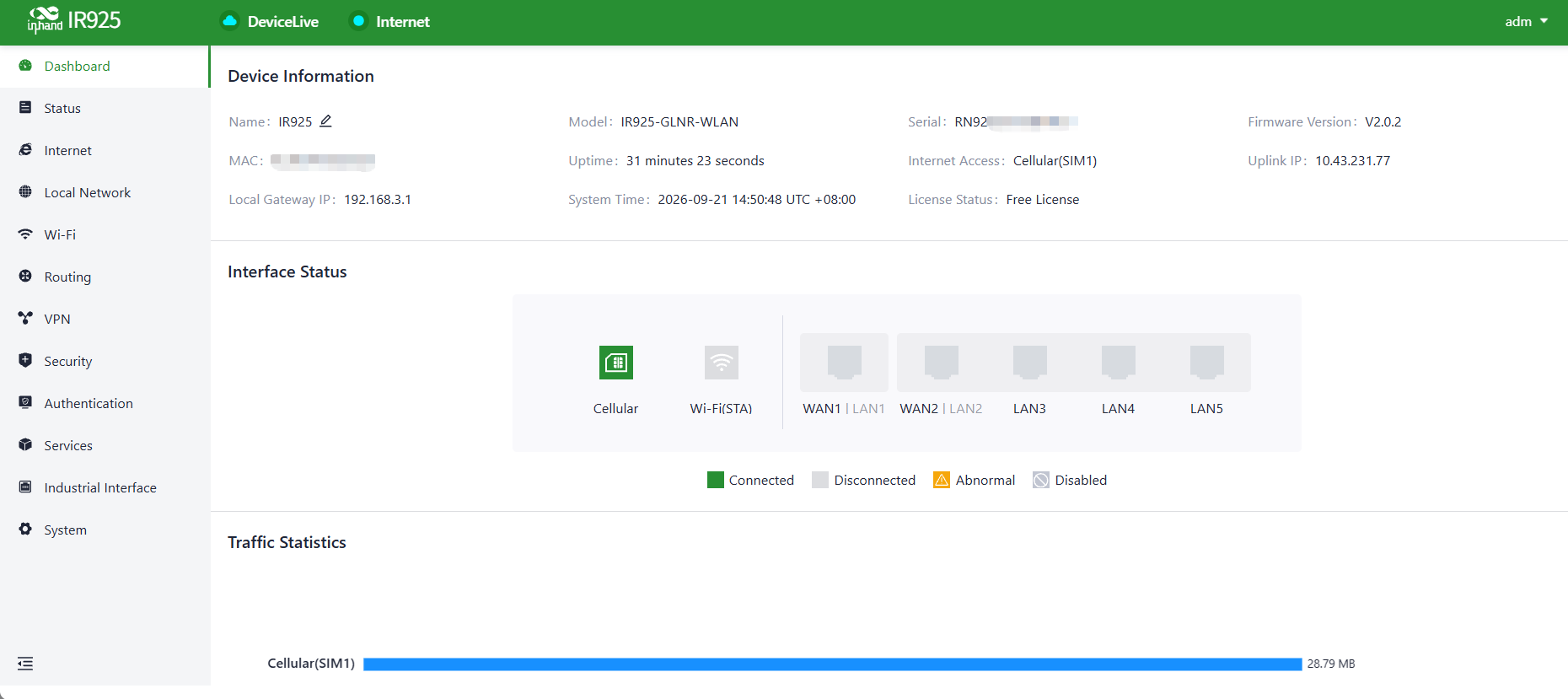The width and height of the screenshot is (1568, 699).
Task: Click the Disabled legend icon
Action: pyautogui.click(x=1041, y=480)
